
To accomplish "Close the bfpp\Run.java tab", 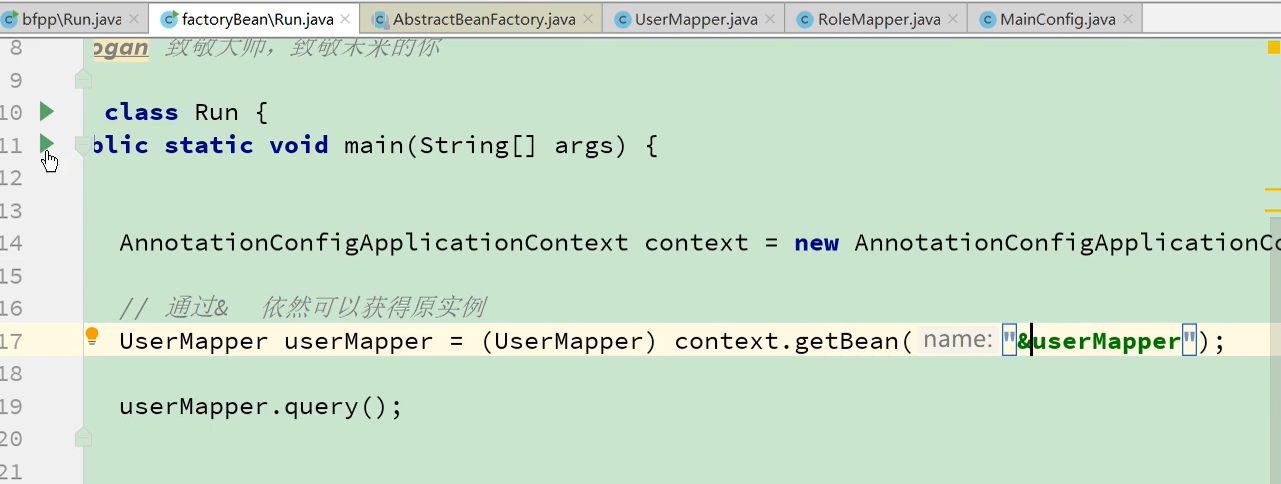I will [x=136, y=19].
